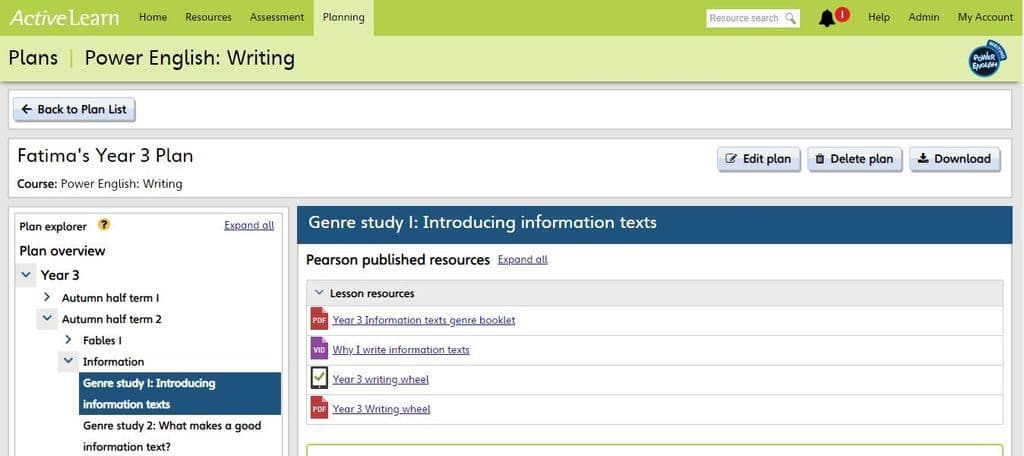
Task: Expand the Fables 1 unit
Action: 68,340
